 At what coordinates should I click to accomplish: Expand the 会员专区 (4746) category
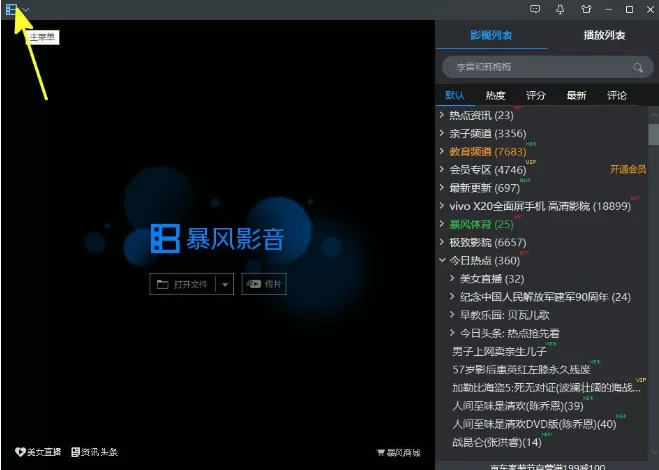[442, 169]
